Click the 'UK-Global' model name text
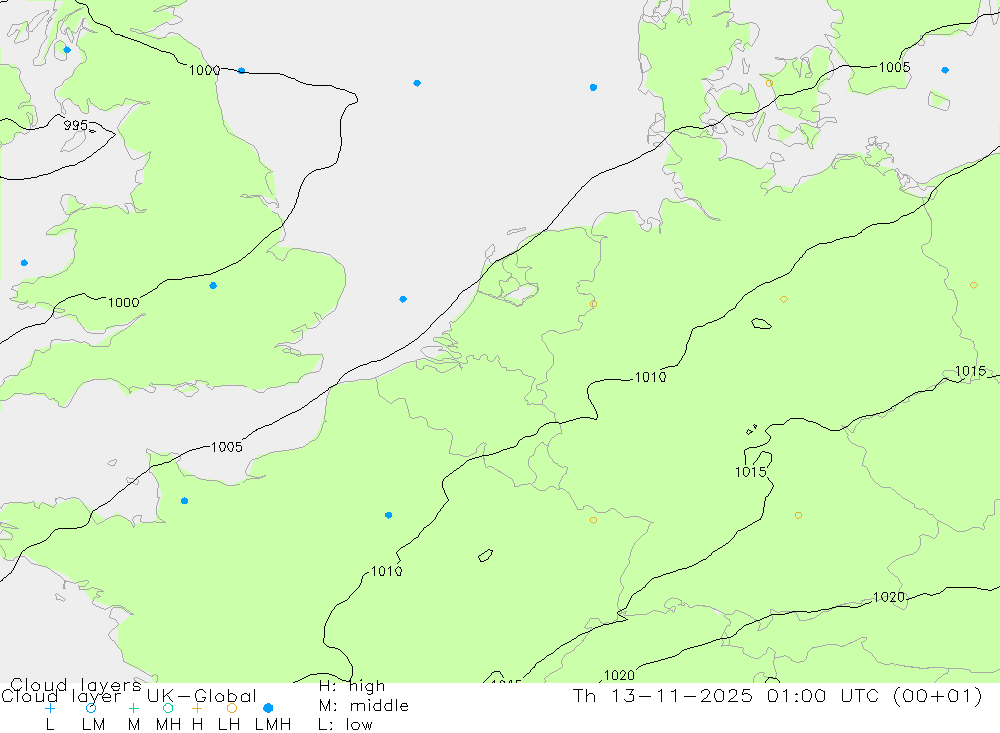Viewport: 1000px width, 733px height. (202, 696)
